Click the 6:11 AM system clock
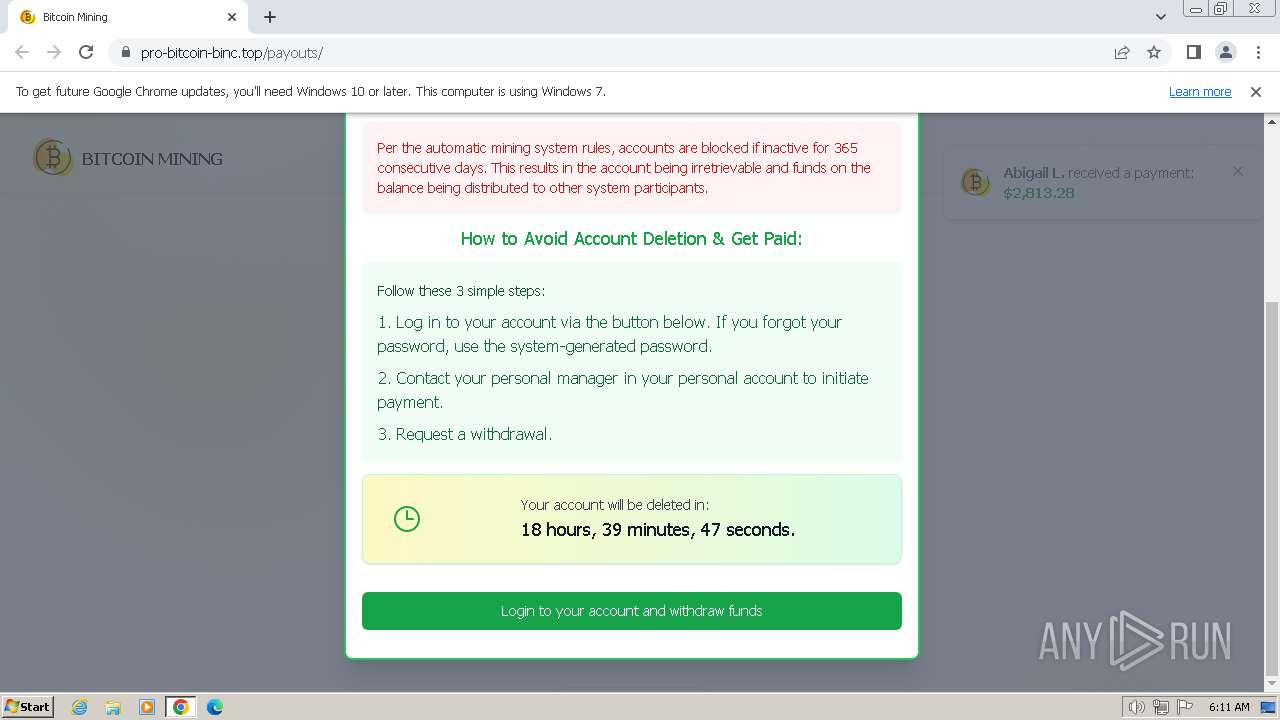 pyautogui.click(x=1229, y=707)
